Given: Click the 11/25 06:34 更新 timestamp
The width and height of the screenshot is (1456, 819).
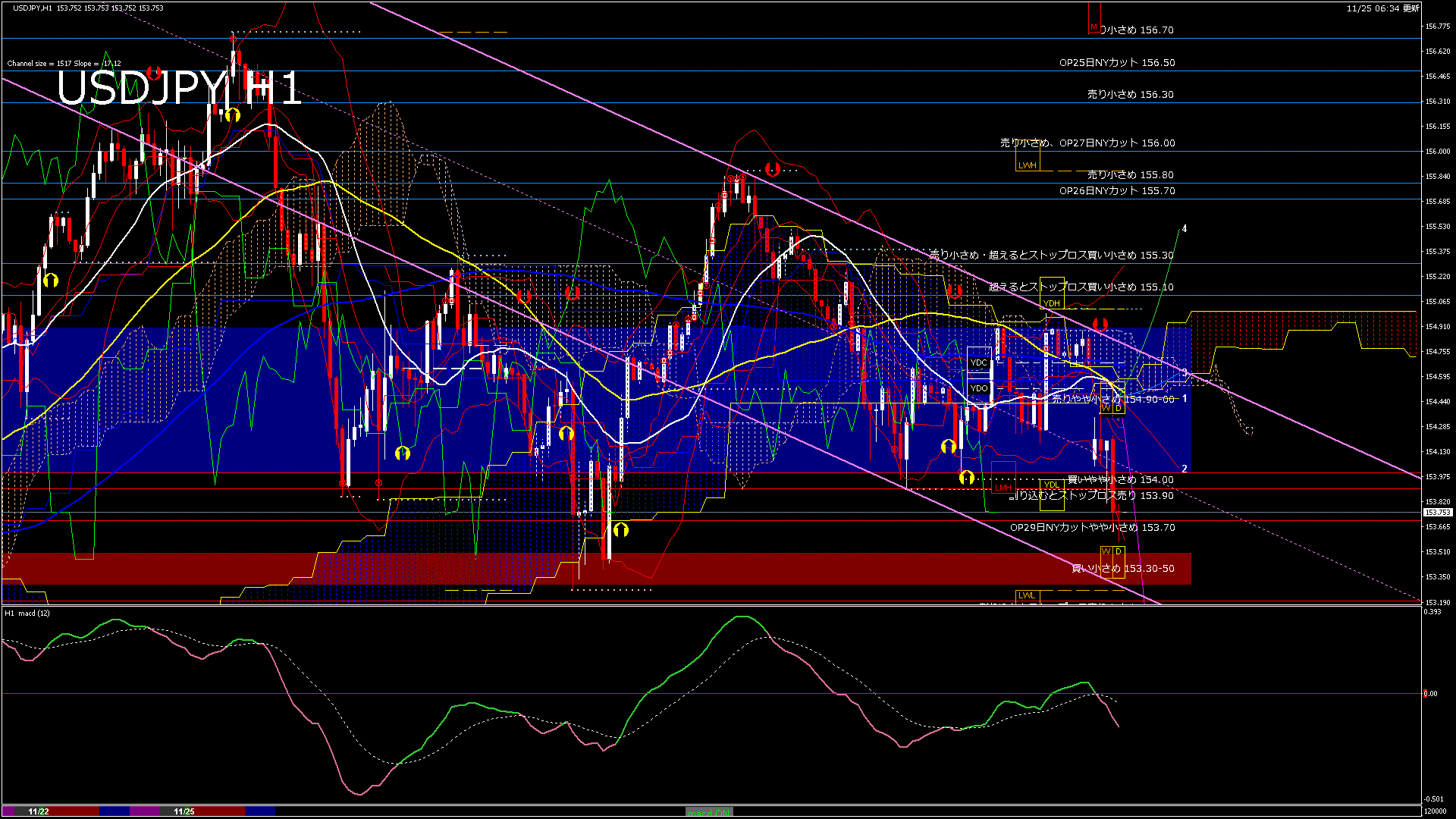Looking at the screenshot, I should point(1383,8).
